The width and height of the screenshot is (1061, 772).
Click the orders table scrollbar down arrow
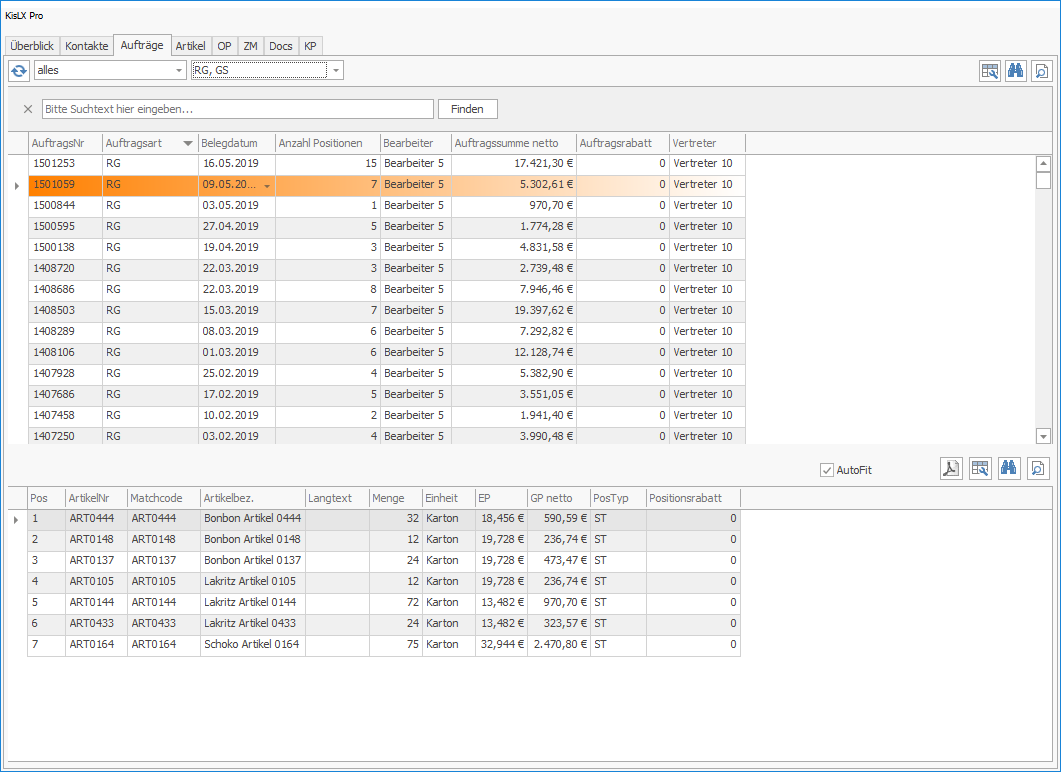(x=1043, y=436)
